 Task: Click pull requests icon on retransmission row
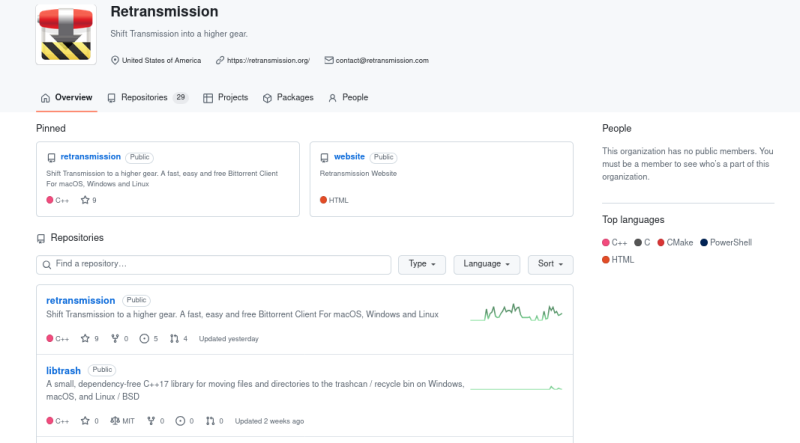(174, 338)
